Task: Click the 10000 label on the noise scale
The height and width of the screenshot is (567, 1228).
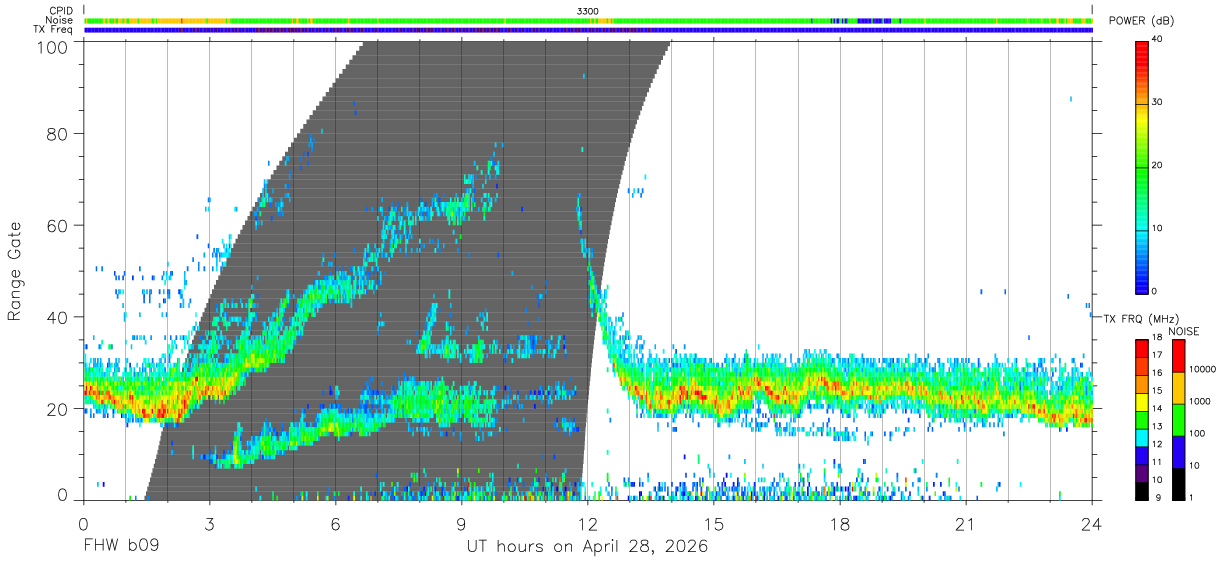Action: (x=1201, y=370)
